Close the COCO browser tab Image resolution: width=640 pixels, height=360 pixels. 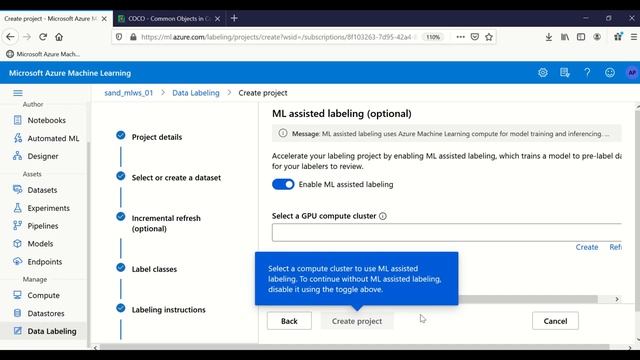coord(218,18)
